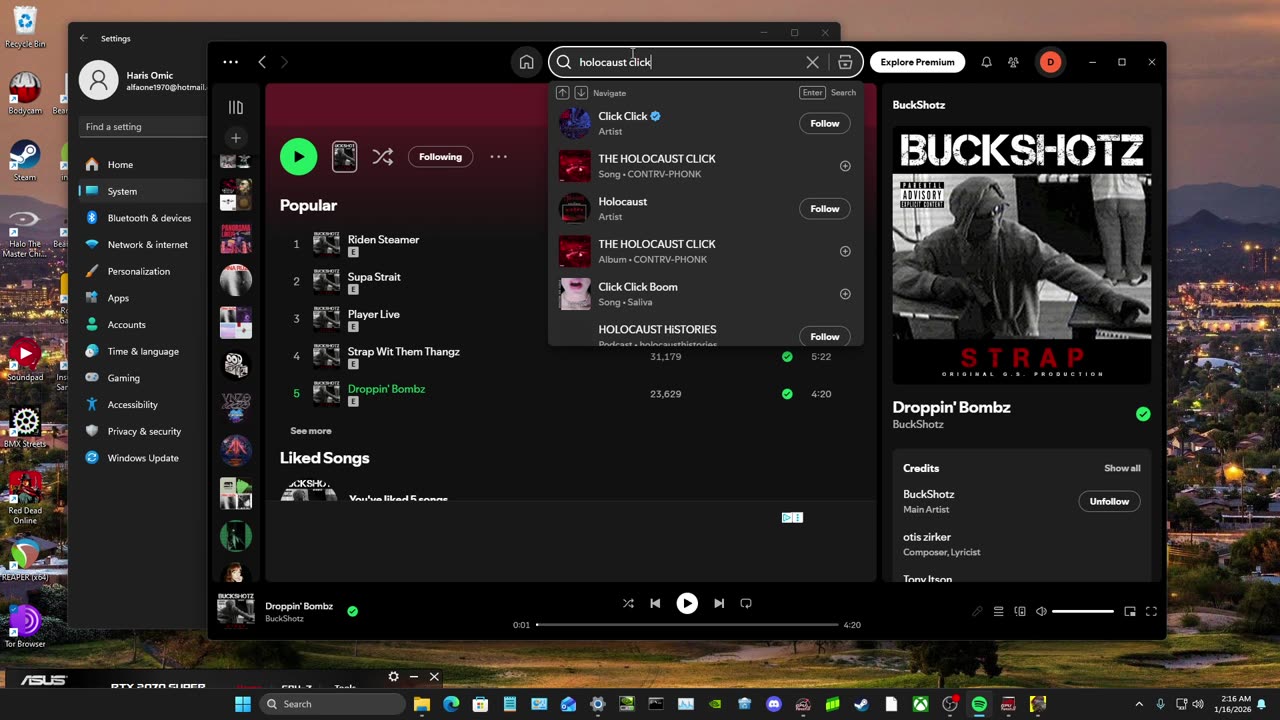Skip to previous track

tap(655, 603)
